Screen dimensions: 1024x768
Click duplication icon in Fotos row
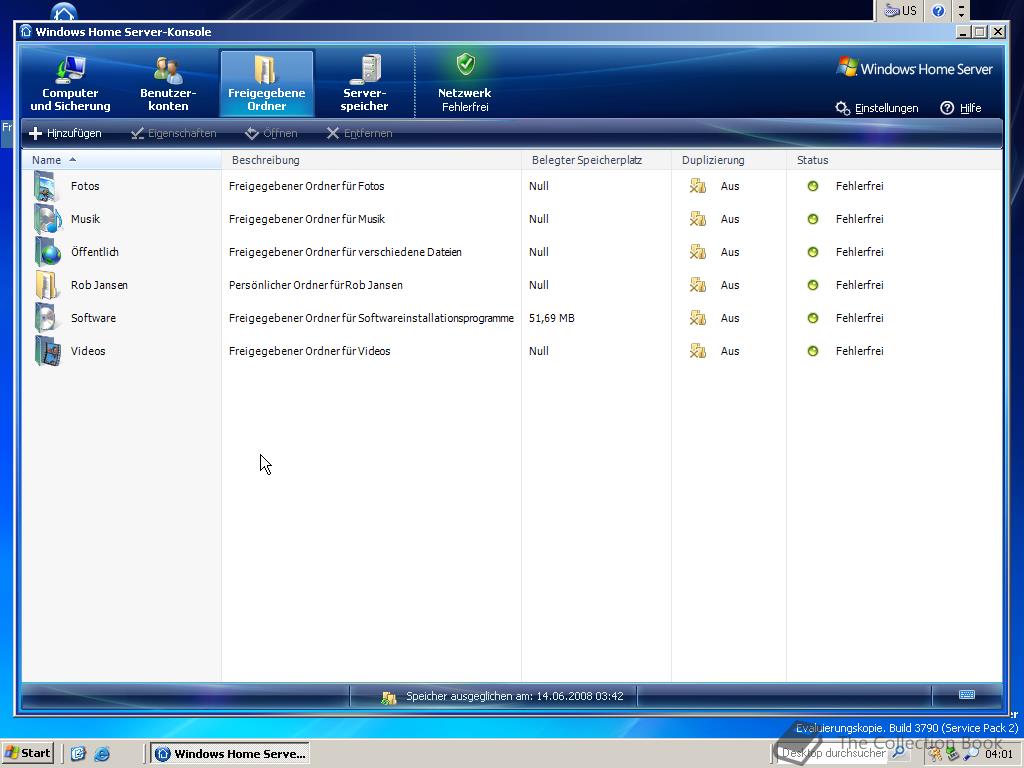point(697,186)
